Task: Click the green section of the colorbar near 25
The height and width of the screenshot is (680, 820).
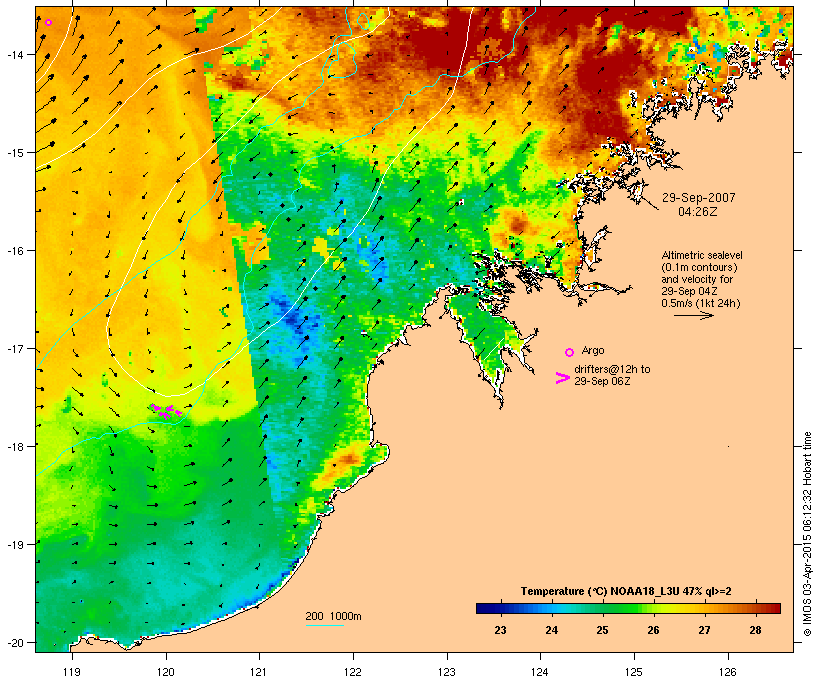Action: 602,608
